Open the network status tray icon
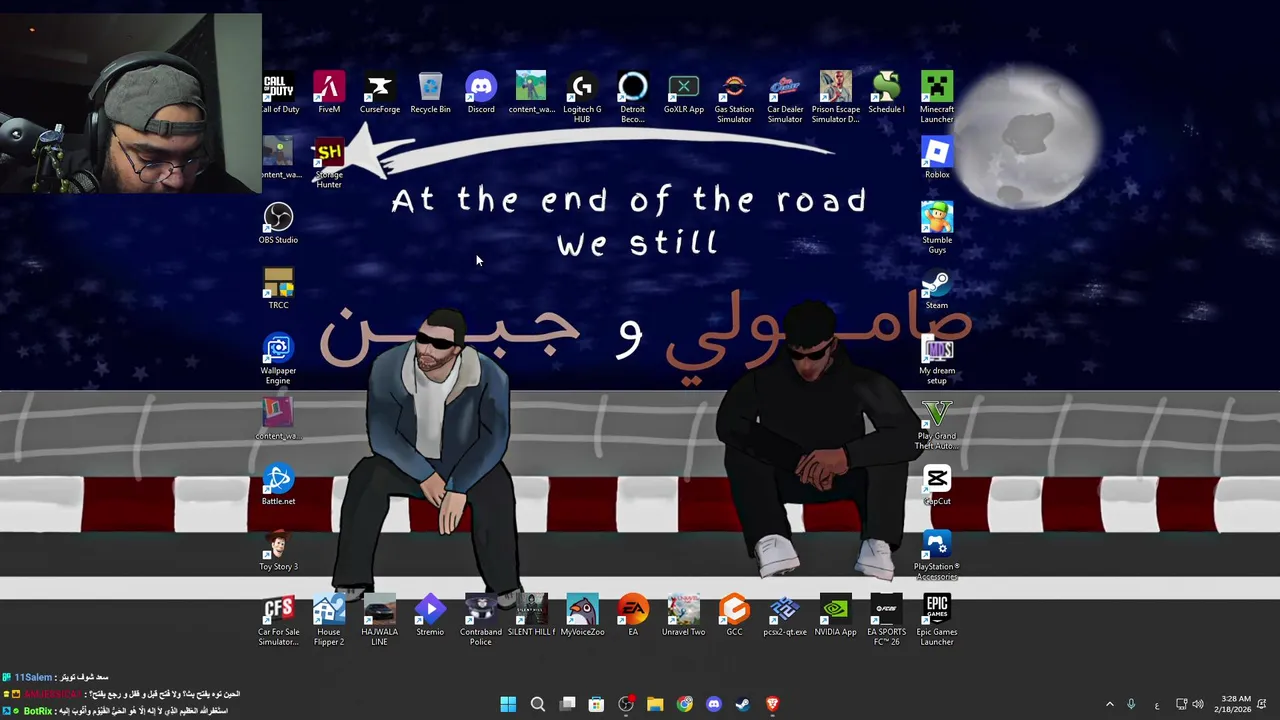This screenshot has width=1280, height=720. tap(1181, 704)
